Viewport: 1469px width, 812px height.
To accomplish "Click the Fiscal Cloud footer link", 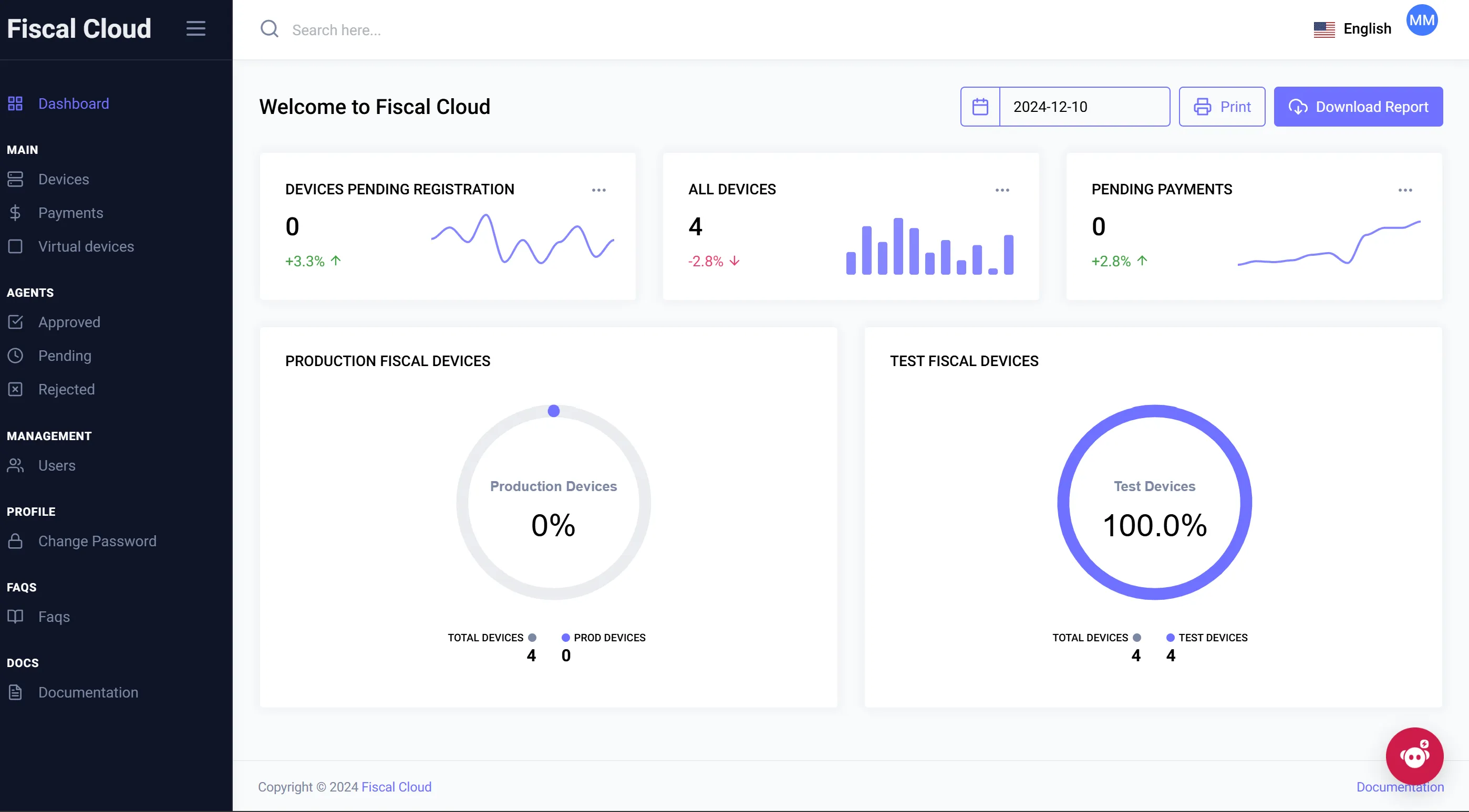I will [x=396, y=787].
